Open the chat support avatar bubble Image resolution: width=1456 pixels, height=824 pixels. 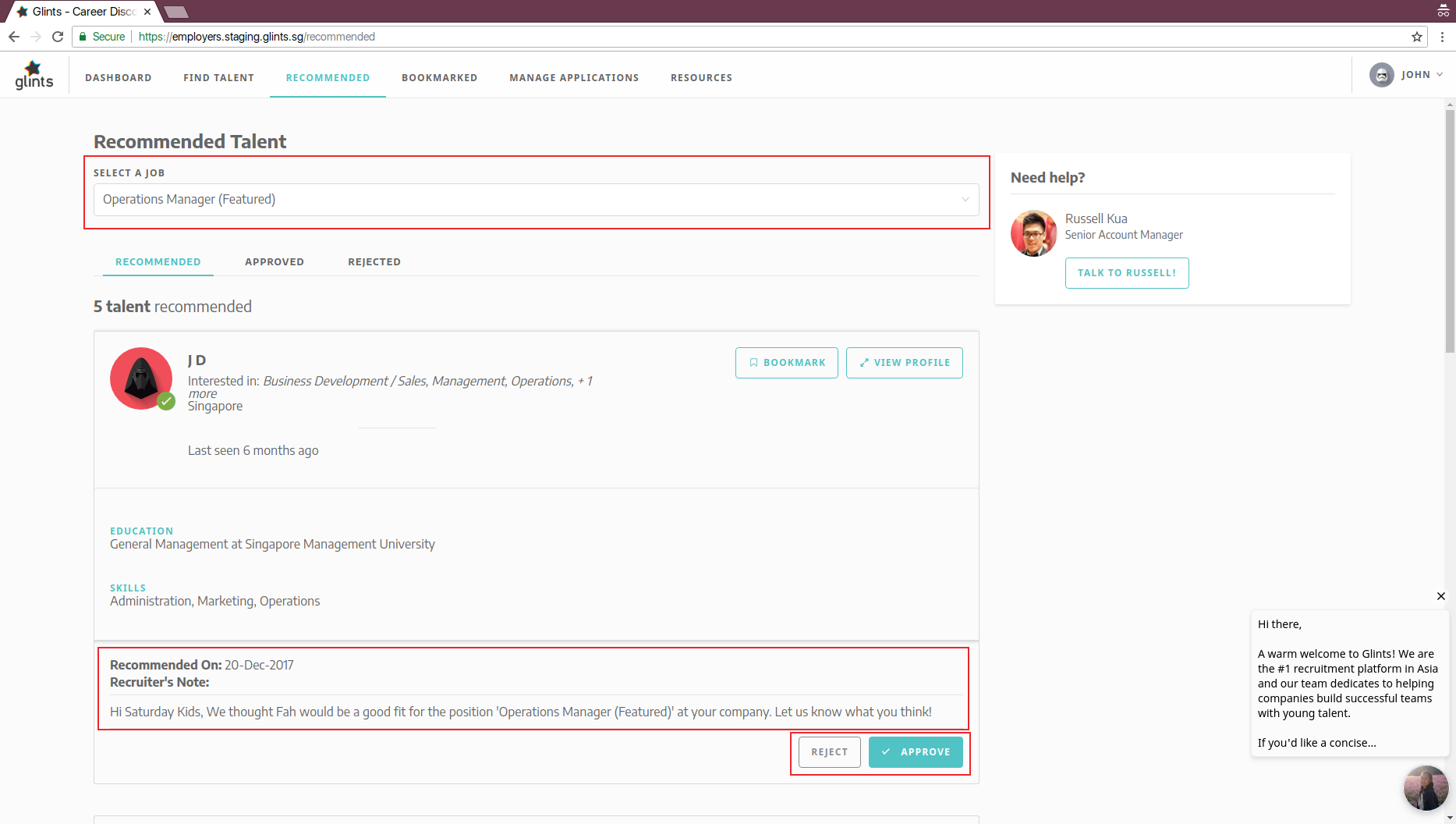click(1425, 788)
